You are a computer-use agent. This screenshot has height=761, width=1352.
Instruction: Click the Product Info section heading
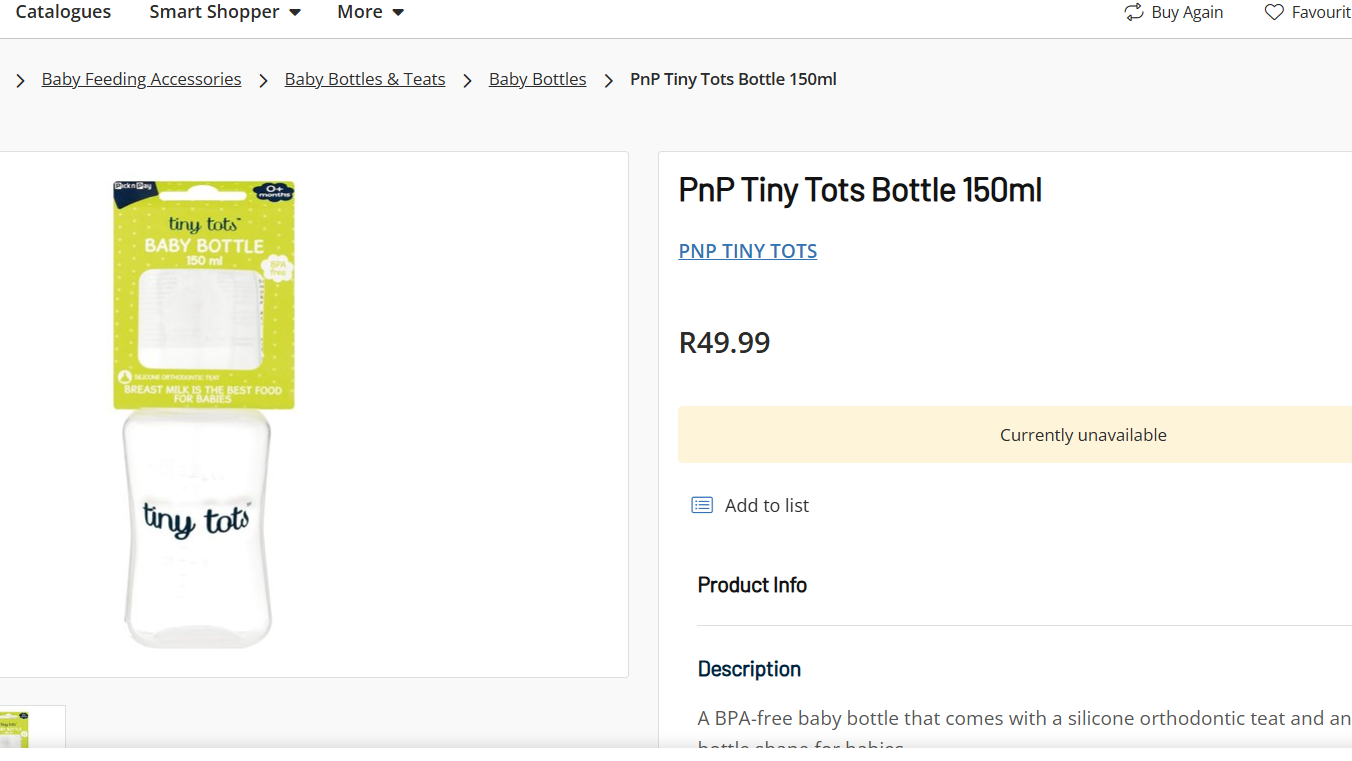752,585
